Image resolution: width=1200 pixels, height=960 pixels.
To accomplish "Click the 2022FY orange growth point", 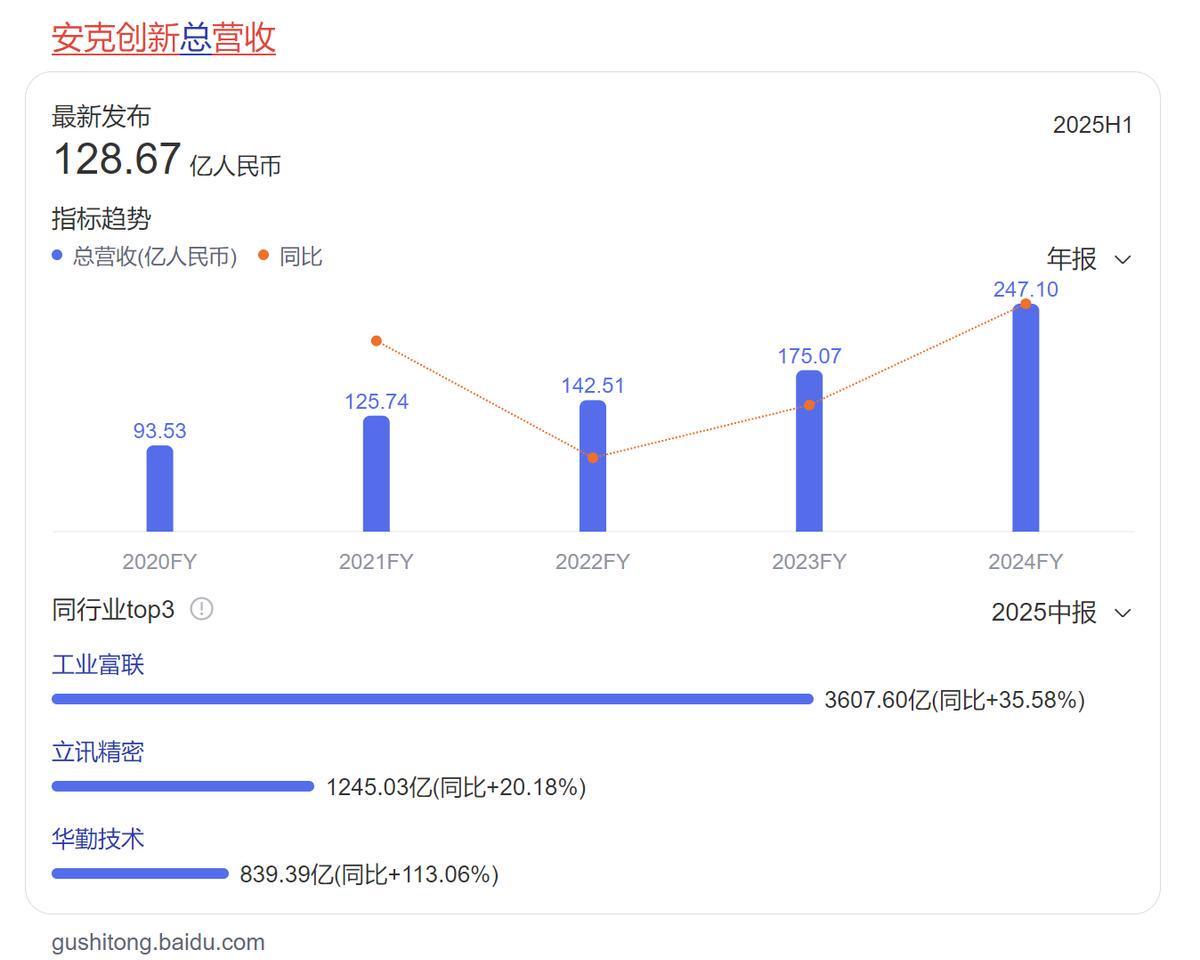I will coord(593,457).
